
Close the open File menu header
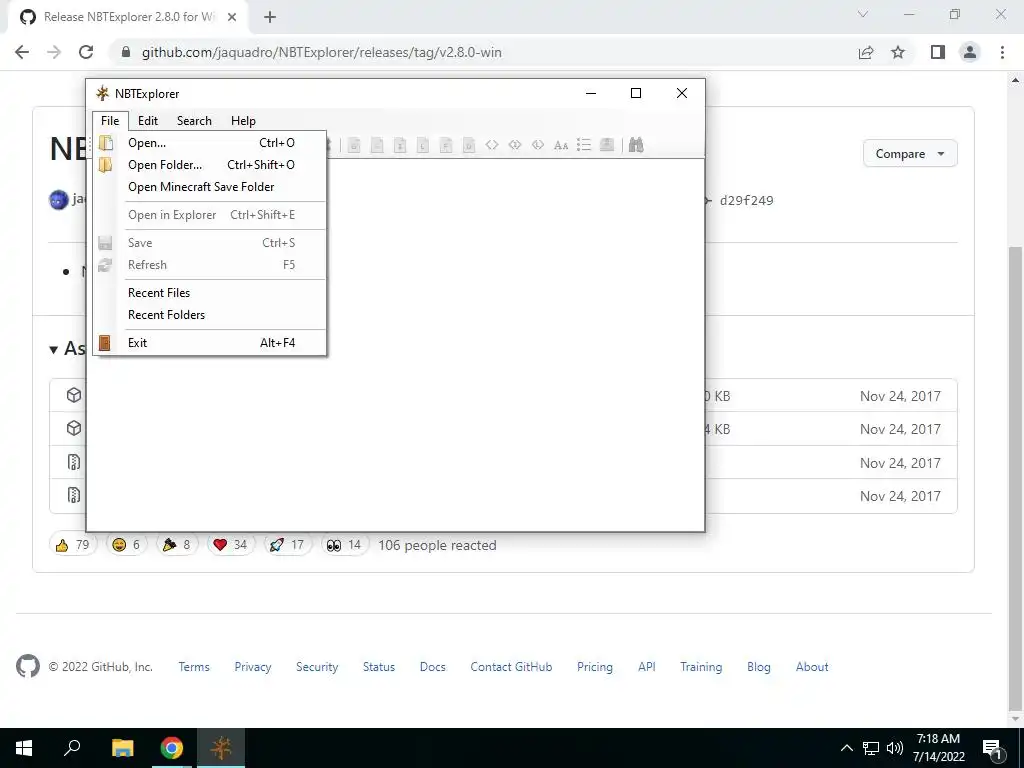point(110,121)
